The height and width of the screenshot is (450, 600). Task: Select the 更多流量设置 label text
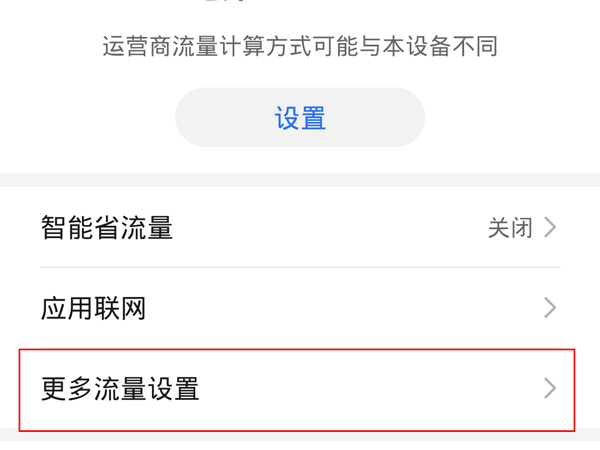(x=121, y=388)
